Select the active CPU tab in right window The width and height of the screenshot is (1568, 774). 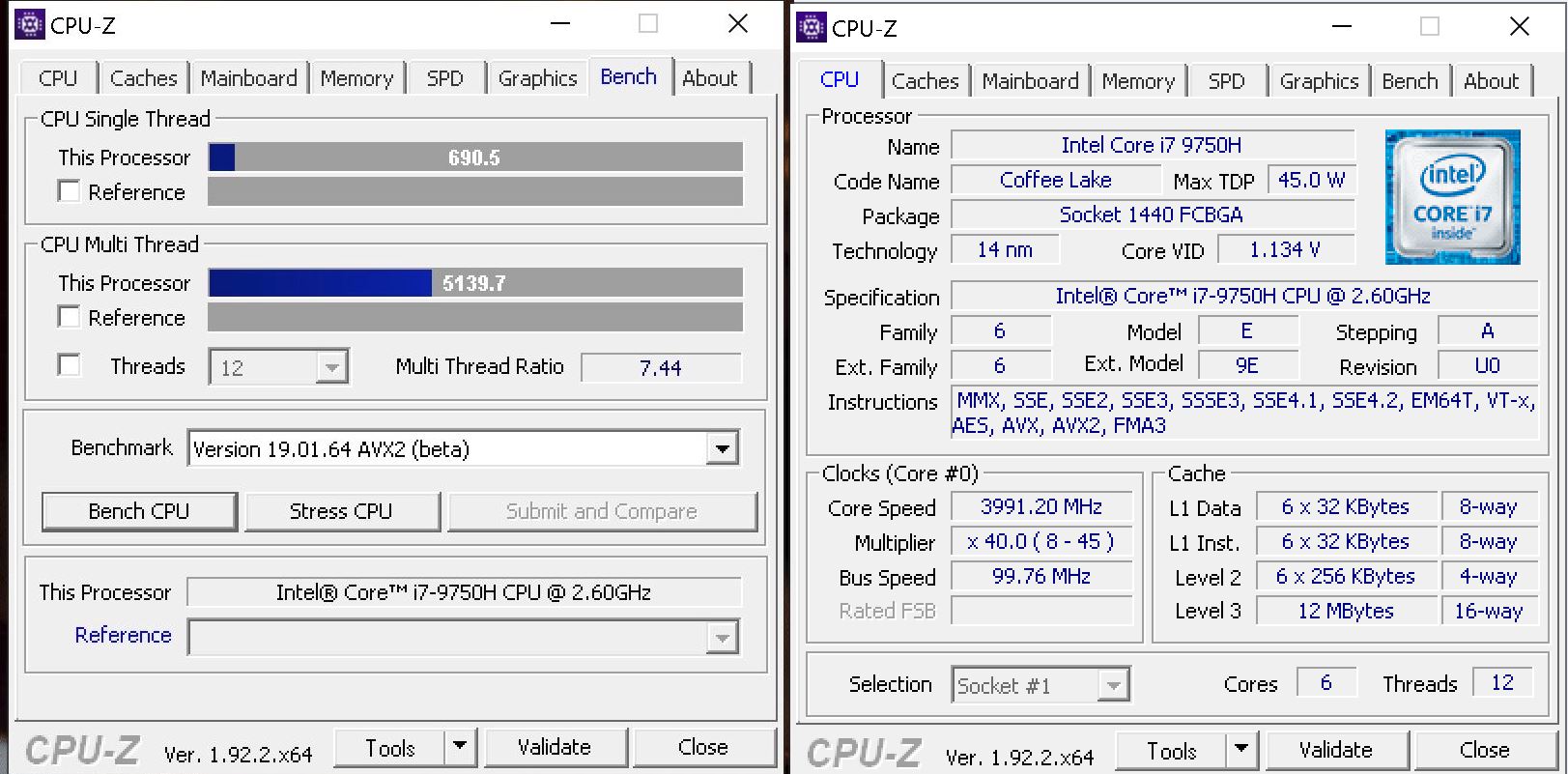[840, 79]
